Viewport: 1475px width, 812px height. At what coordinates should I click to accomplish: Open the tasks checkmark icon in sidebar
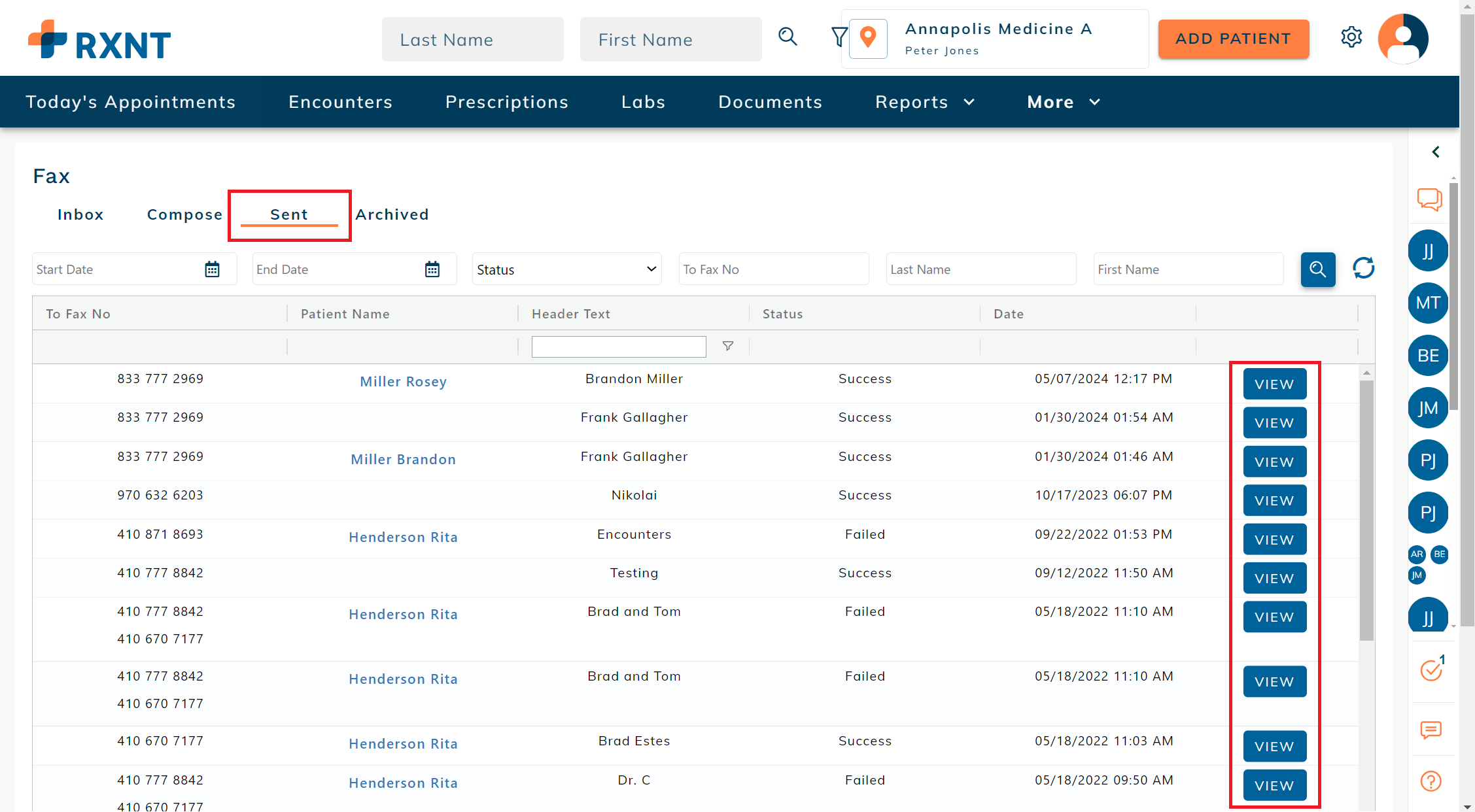[1431, 670]
